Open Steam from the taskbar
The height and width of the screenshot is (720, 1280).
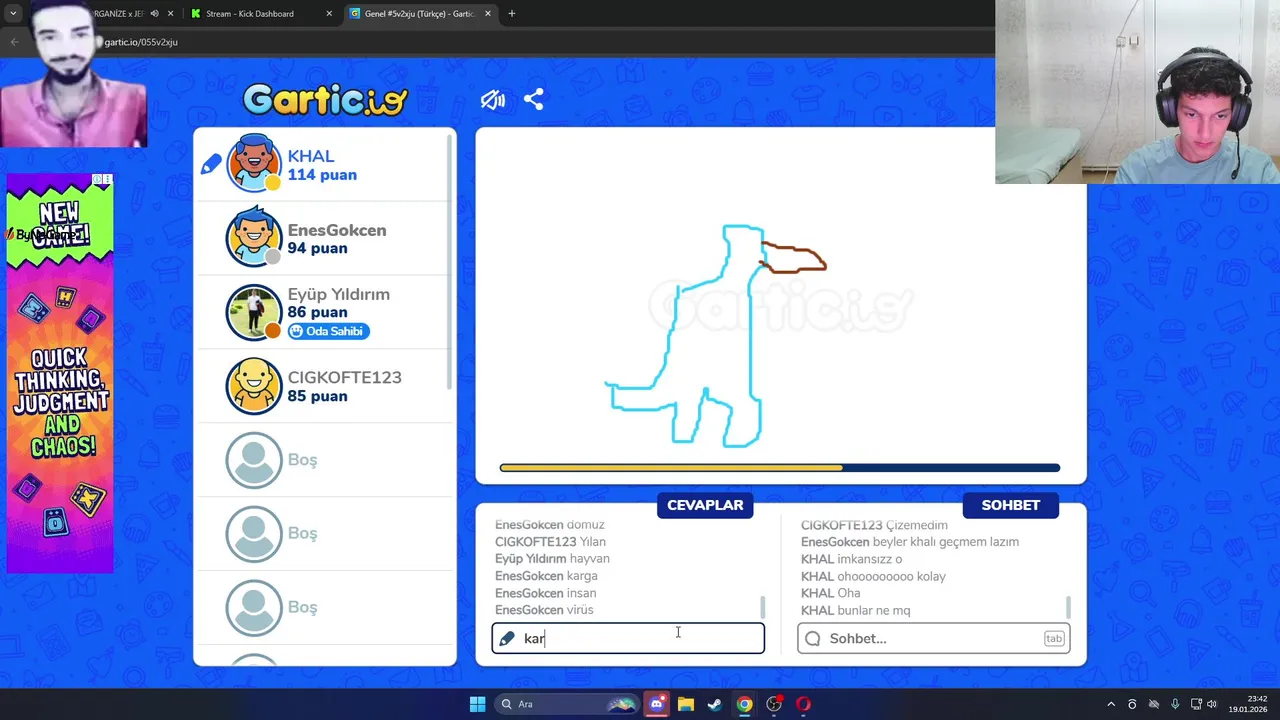pyautogui.click(x=715, y=704)
